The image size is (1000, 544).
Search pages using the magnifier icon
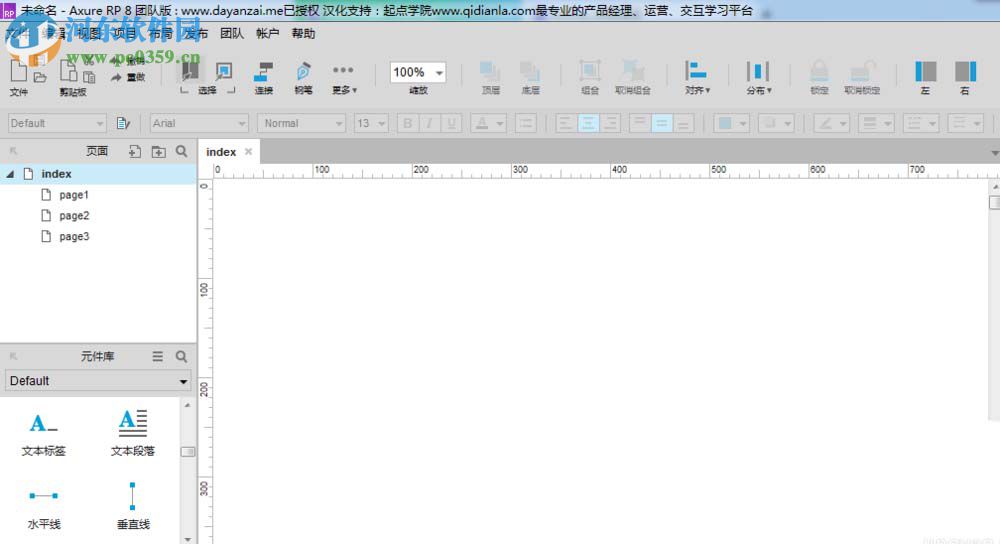coord(182,151)
